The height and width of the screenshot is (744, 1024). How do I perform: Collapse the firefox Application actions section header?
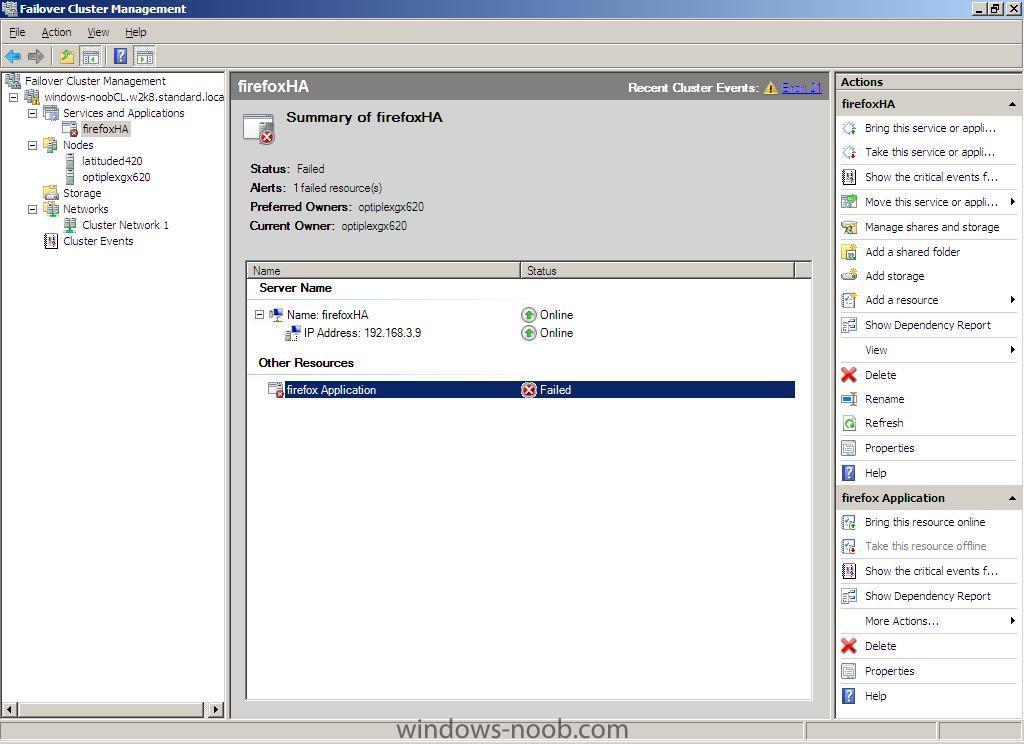(x=1012, y=498)
